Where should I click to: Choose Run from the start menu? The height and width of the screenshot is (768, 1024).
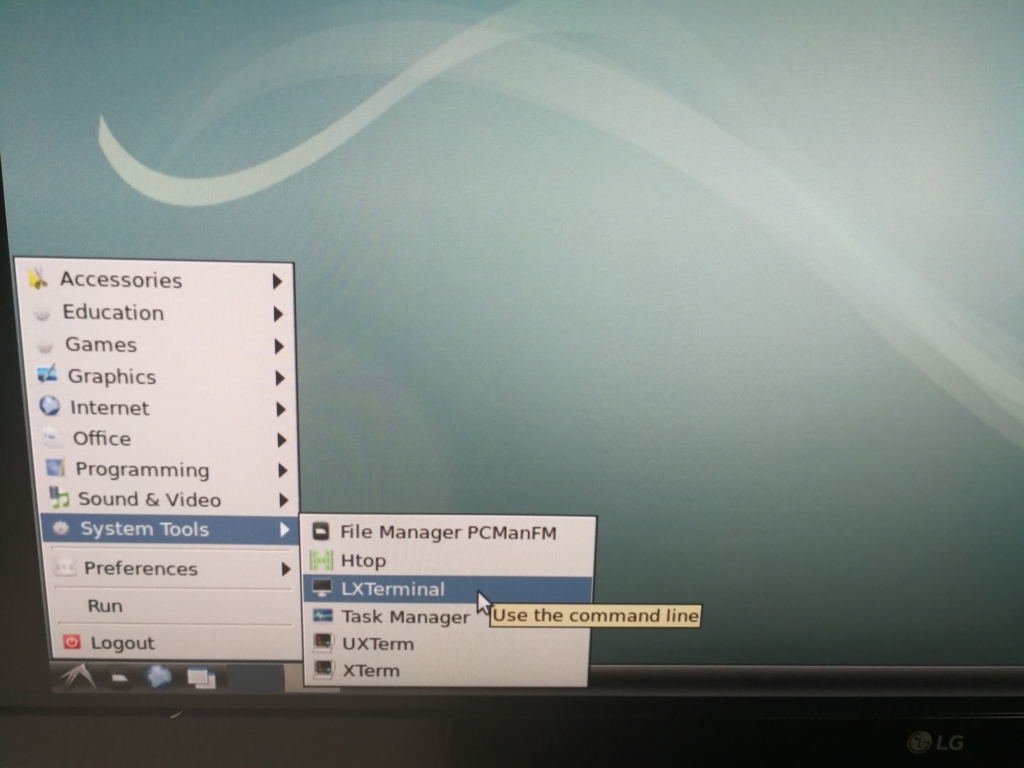pyautogui.click(x=174, y=606)
